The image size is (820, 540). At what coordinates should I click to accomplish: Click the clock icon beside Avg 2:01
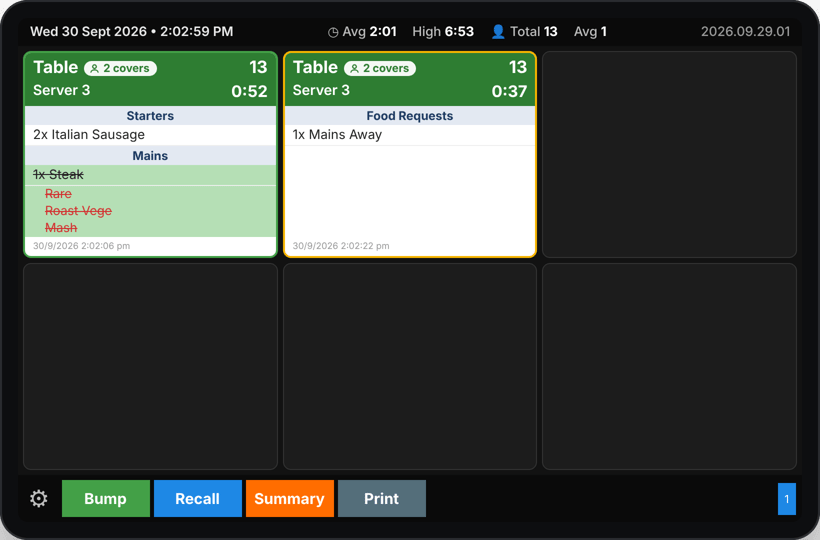coord(333,32)
